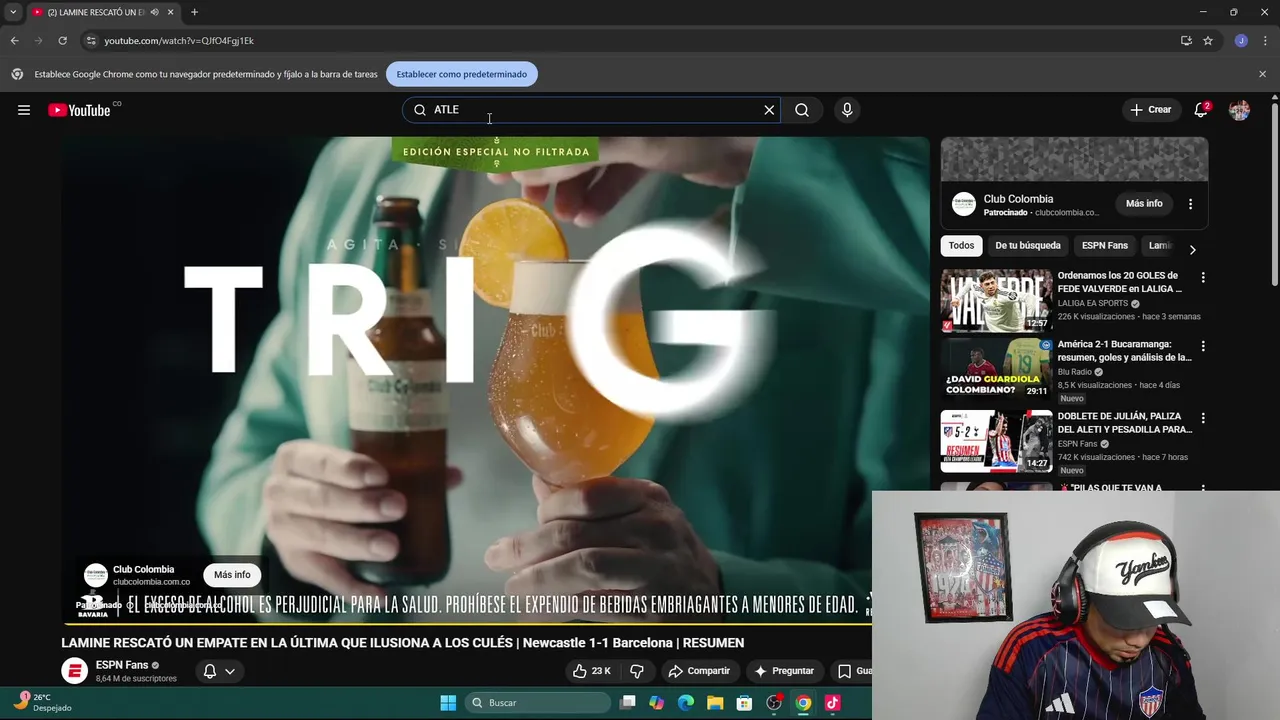Image resolution: width=1280 pixels, height=720 pixels.
Task: Open Doblete de Julián video thumbnail
Action: (996, 441)
